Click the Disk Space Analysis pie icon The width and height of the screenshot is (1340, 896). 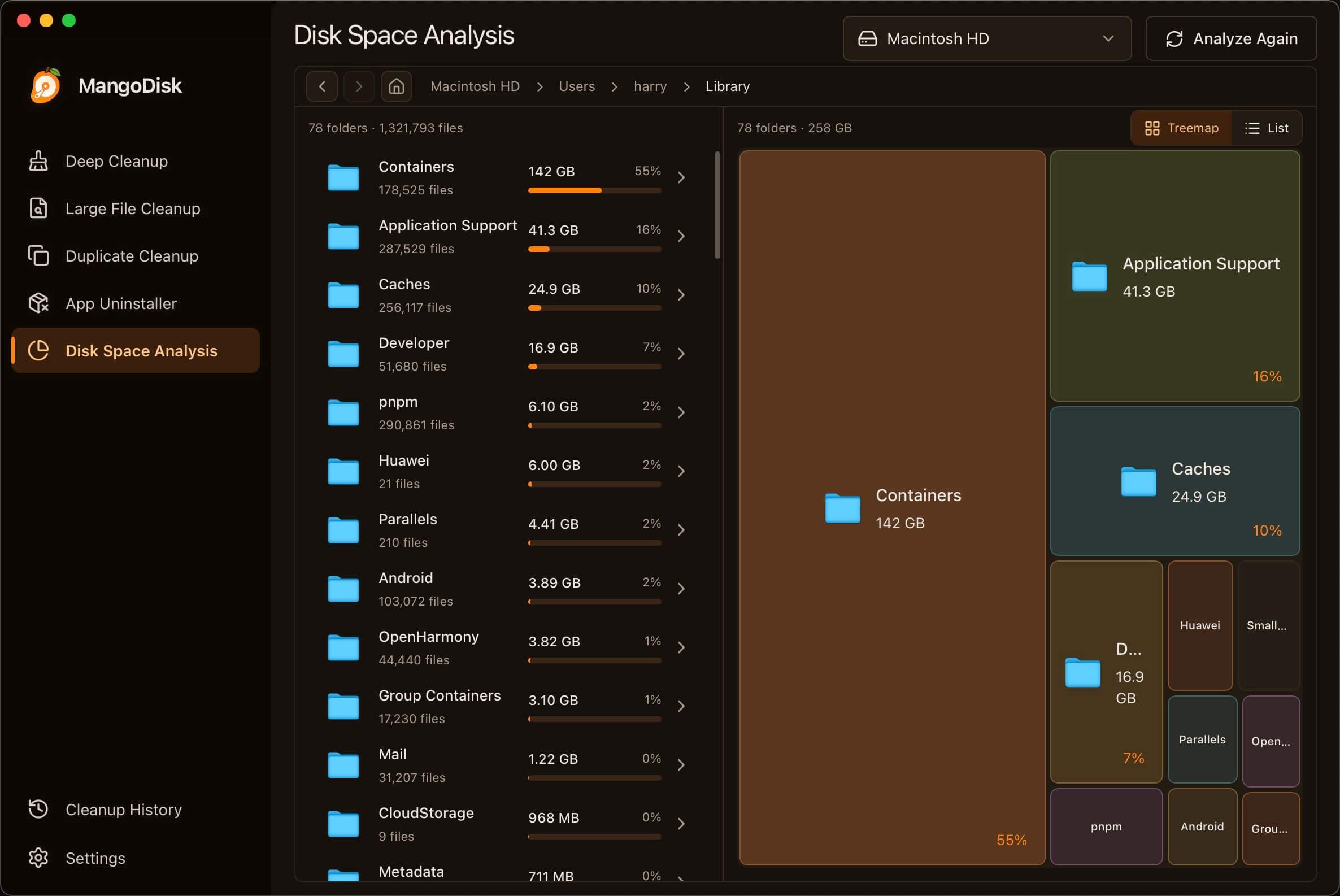(38, 351)
